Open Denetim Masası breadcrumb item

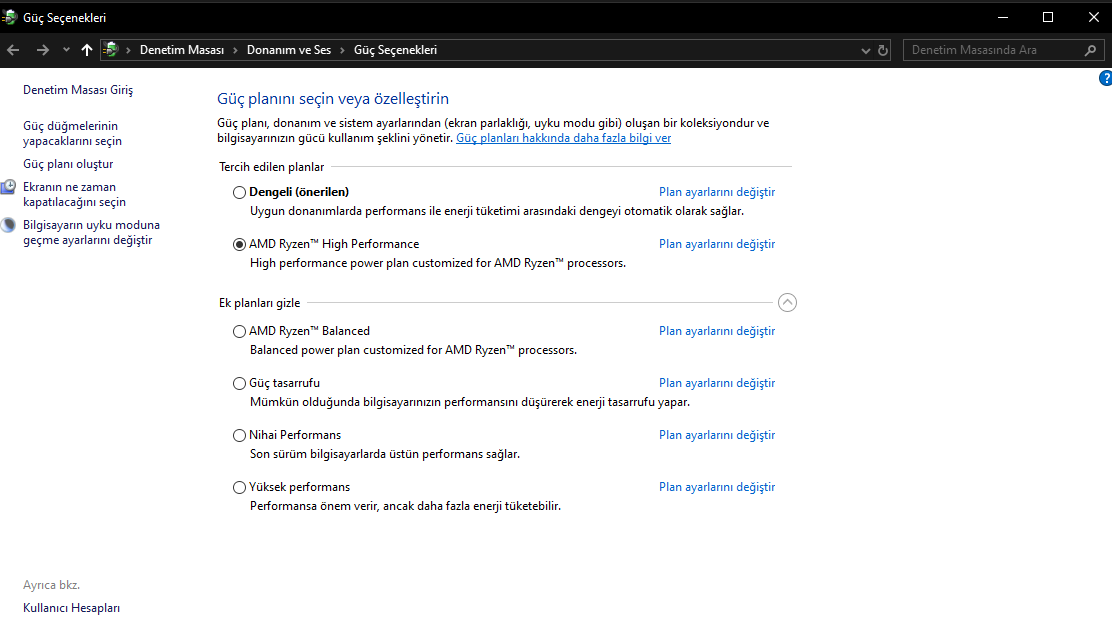(x=181, y=50)
